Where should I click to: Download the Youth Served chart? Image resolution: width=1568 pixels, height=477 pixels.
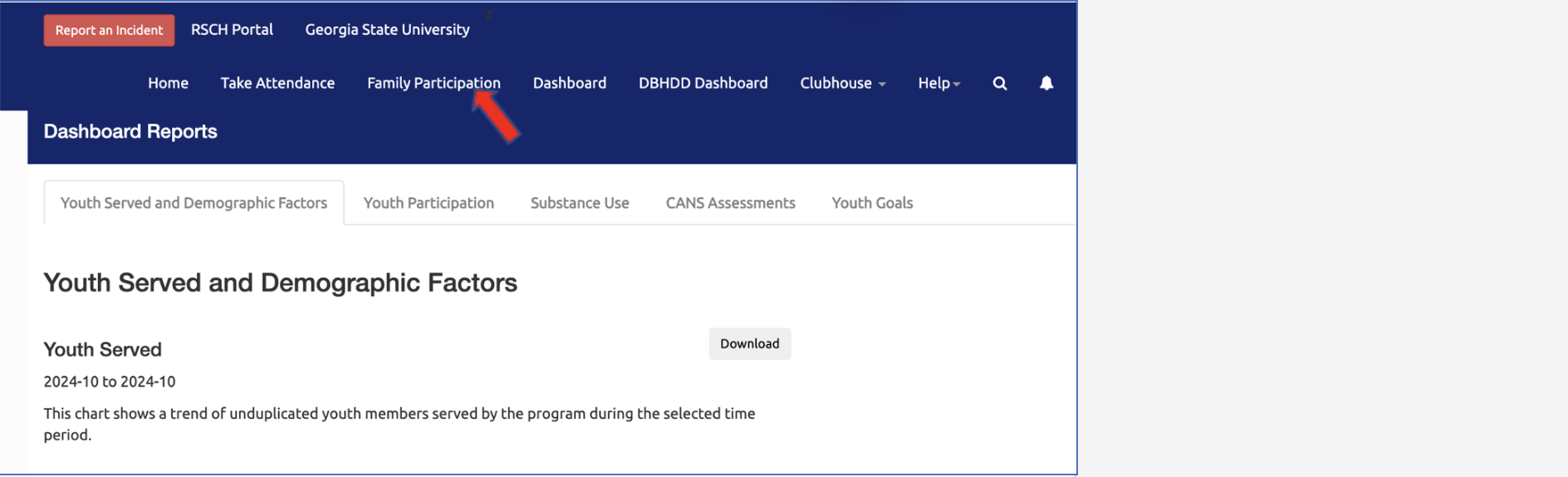pos(749,344)
